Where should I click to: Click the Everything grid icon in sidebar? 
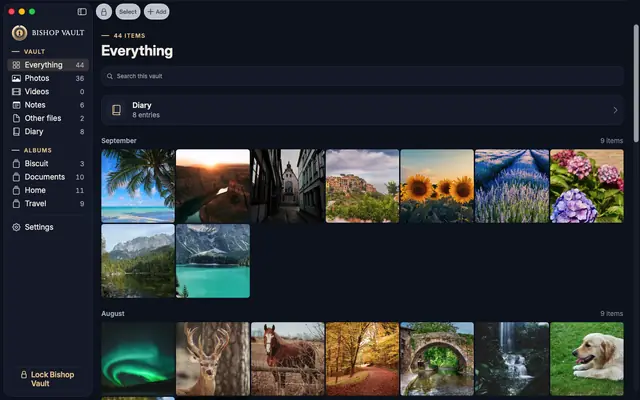[16, 65]
